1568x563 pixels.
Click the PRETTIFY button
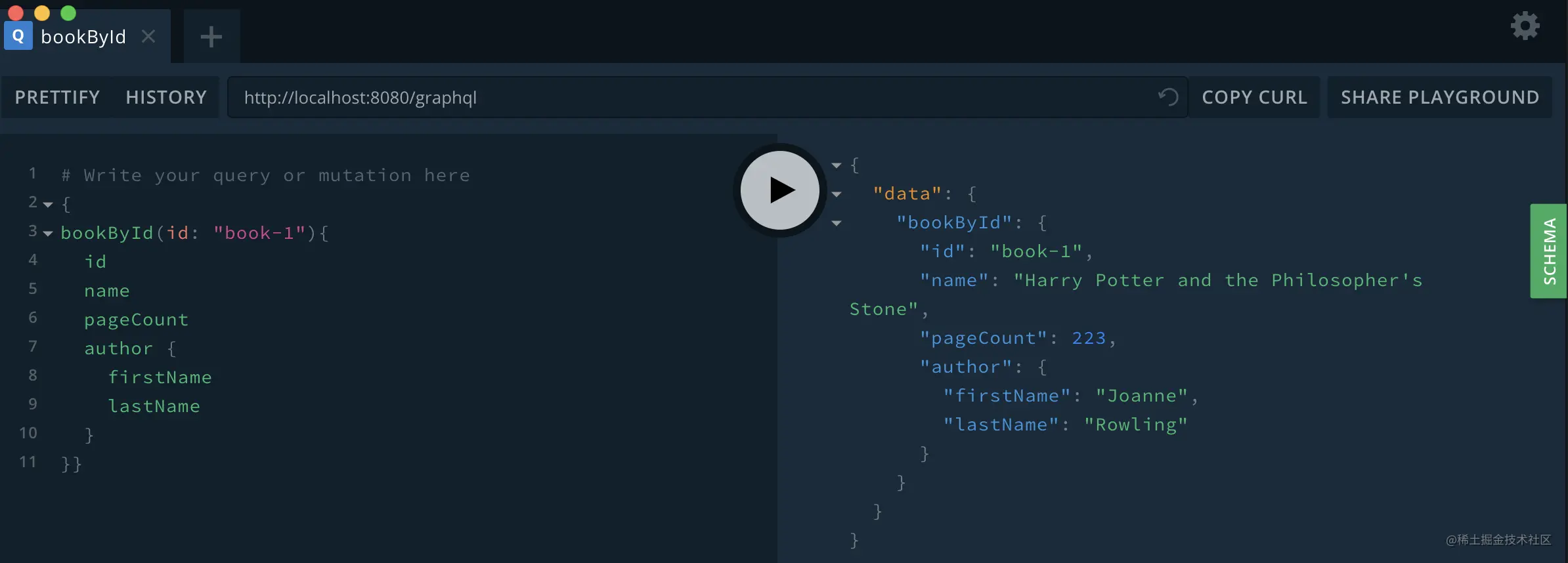57,97
